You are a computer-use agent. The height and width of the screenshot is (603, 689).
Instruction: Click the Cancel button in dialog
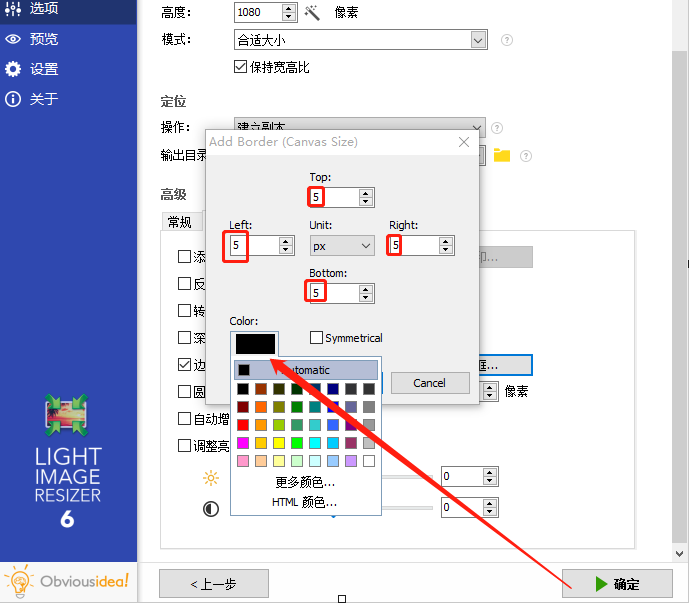click(x=430, y=383)
